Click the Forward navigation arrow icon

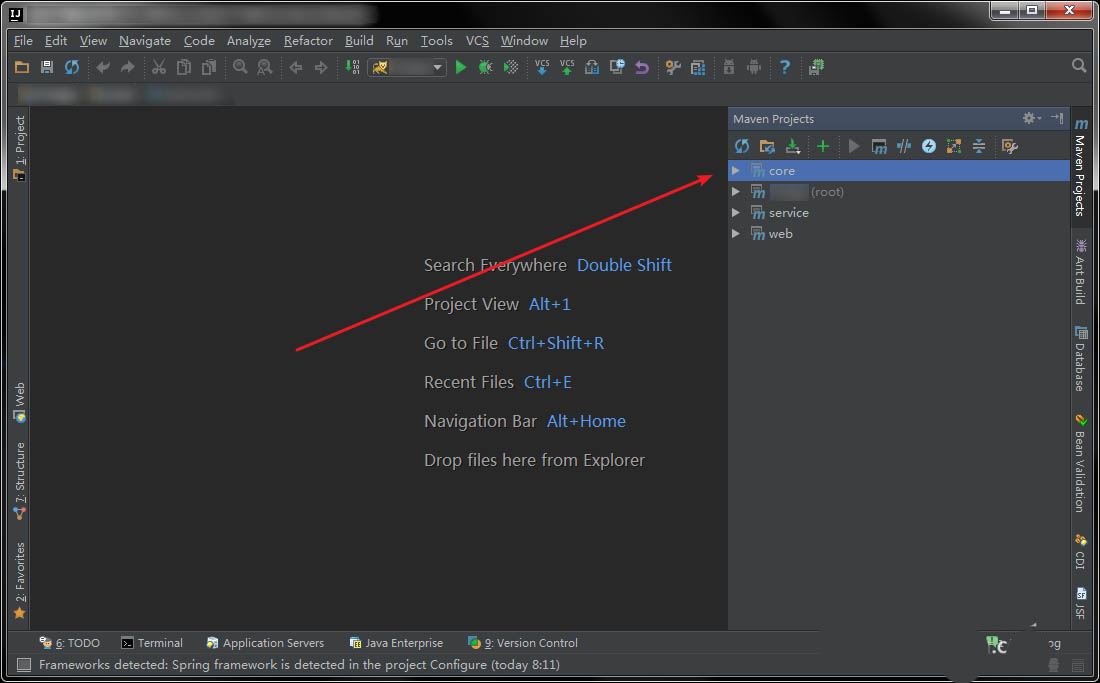coord(321,67)
